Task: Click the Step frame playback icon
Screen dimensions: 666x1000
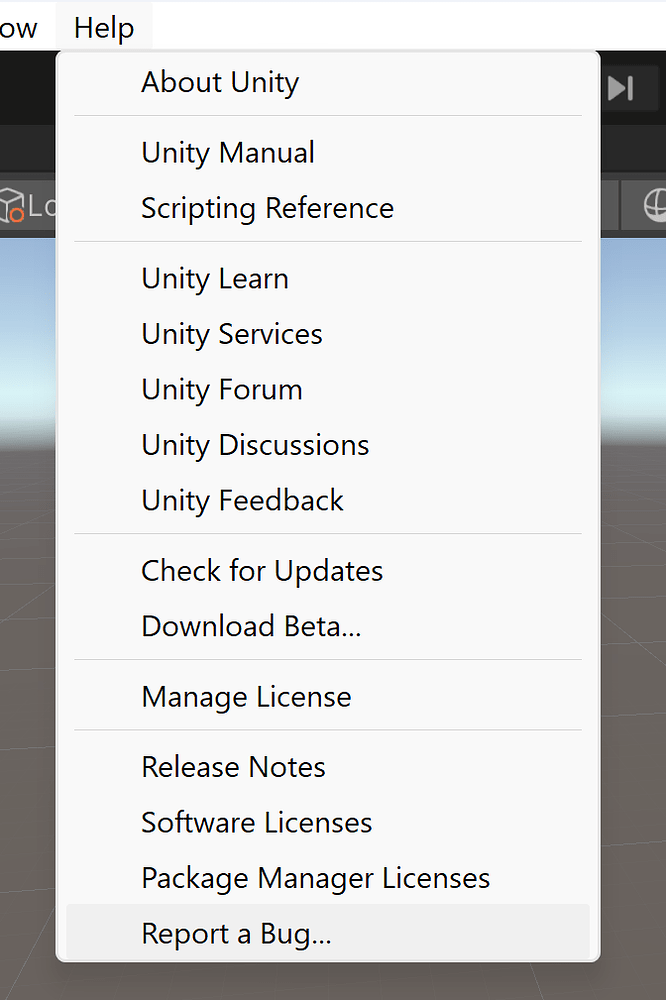Action: coord(621,88)
